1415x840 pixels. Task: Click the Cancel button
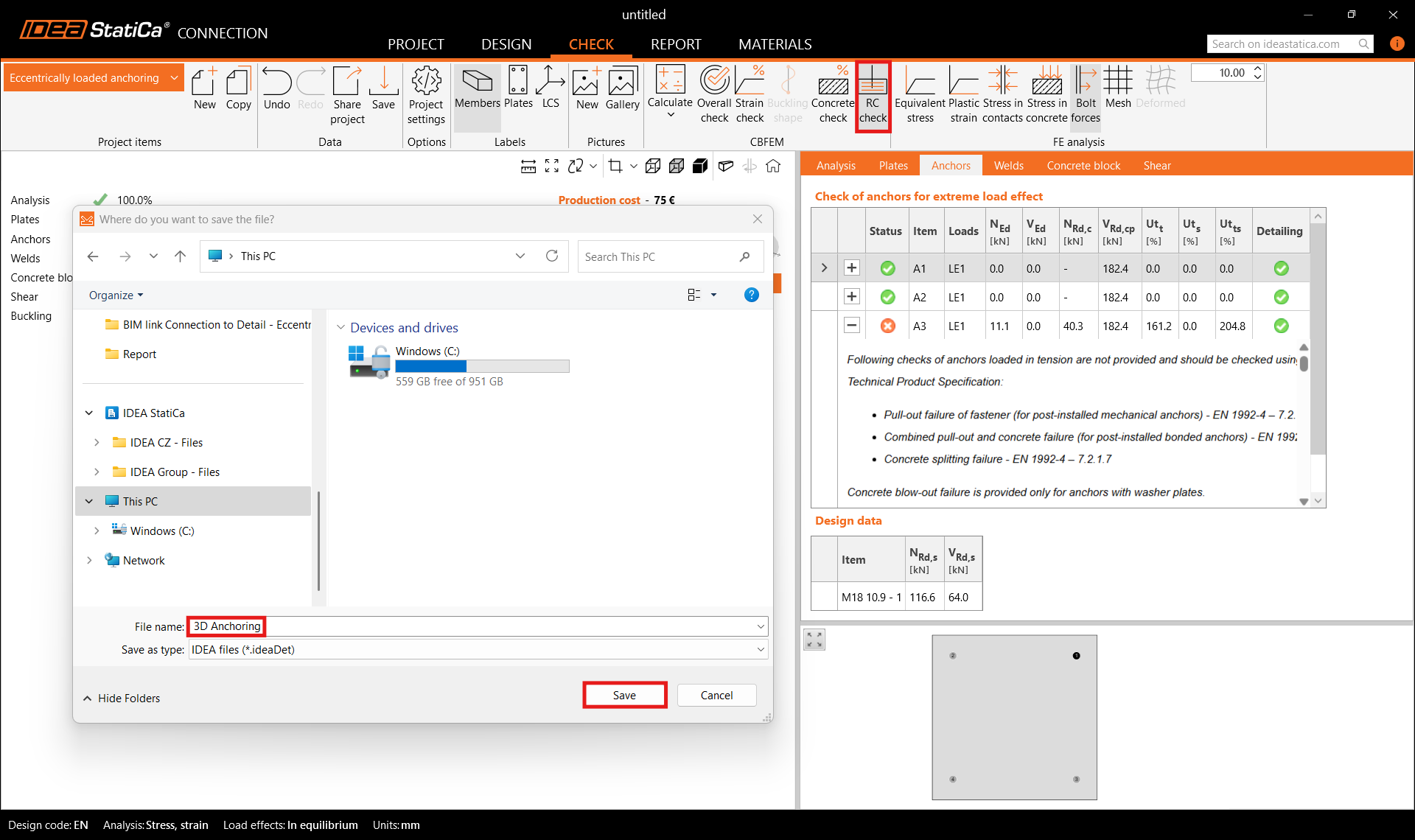pyautogui.click(x=716, y=696)
